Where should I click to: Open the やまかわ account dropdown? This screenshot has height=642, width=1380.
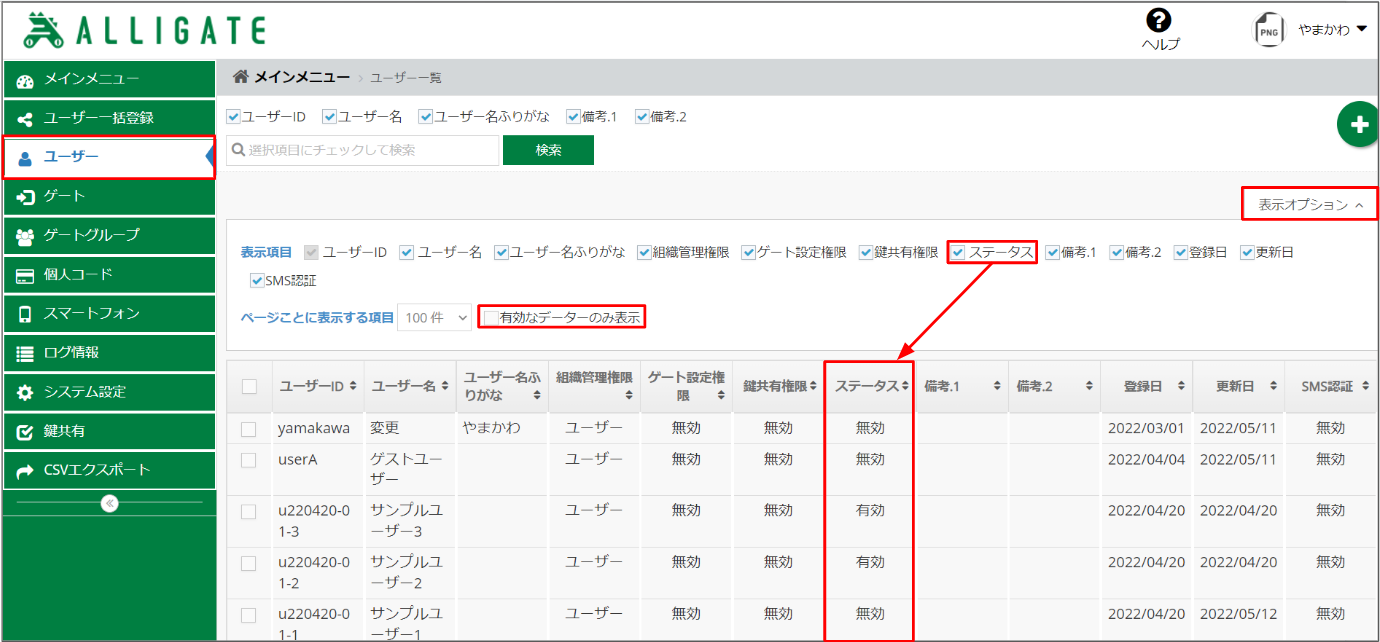pos(1332,30)
